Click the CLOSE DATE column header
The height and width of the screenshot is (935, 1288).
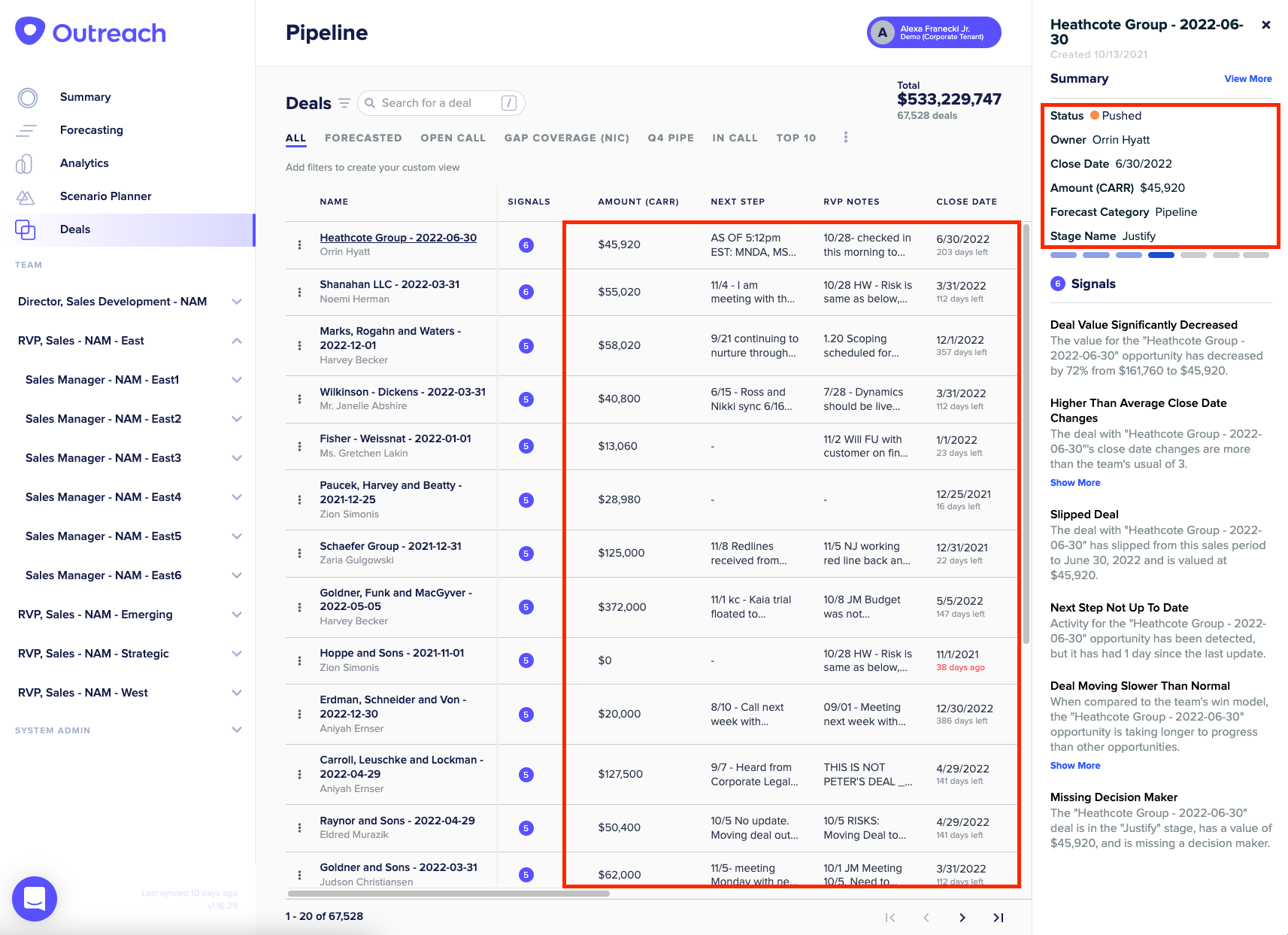966,202
